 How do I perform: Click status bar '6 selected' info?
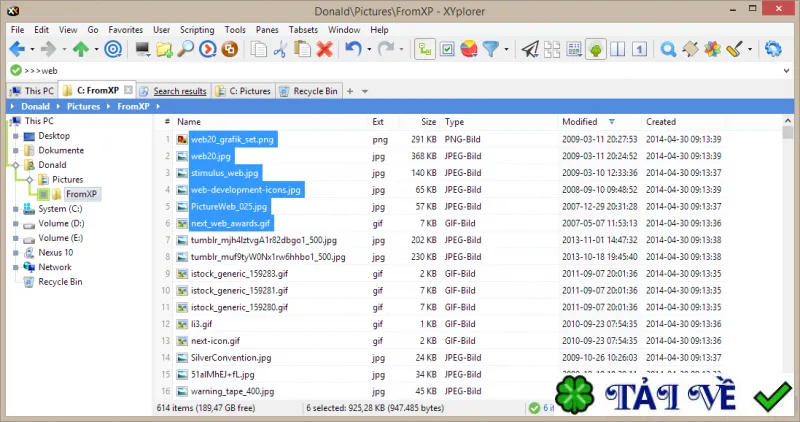375,408
